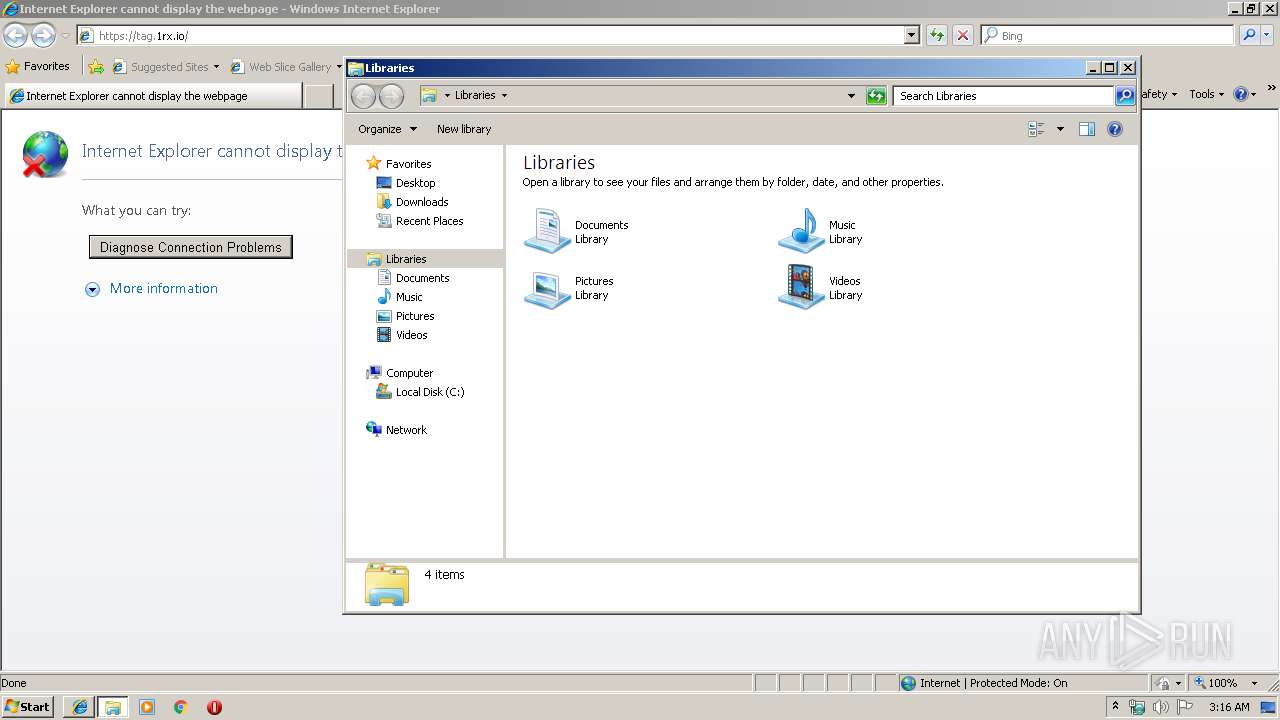Screen dimensions: 1280x720
Task: Select Videos under Libraries in sidebar
Action: point(411,335)
